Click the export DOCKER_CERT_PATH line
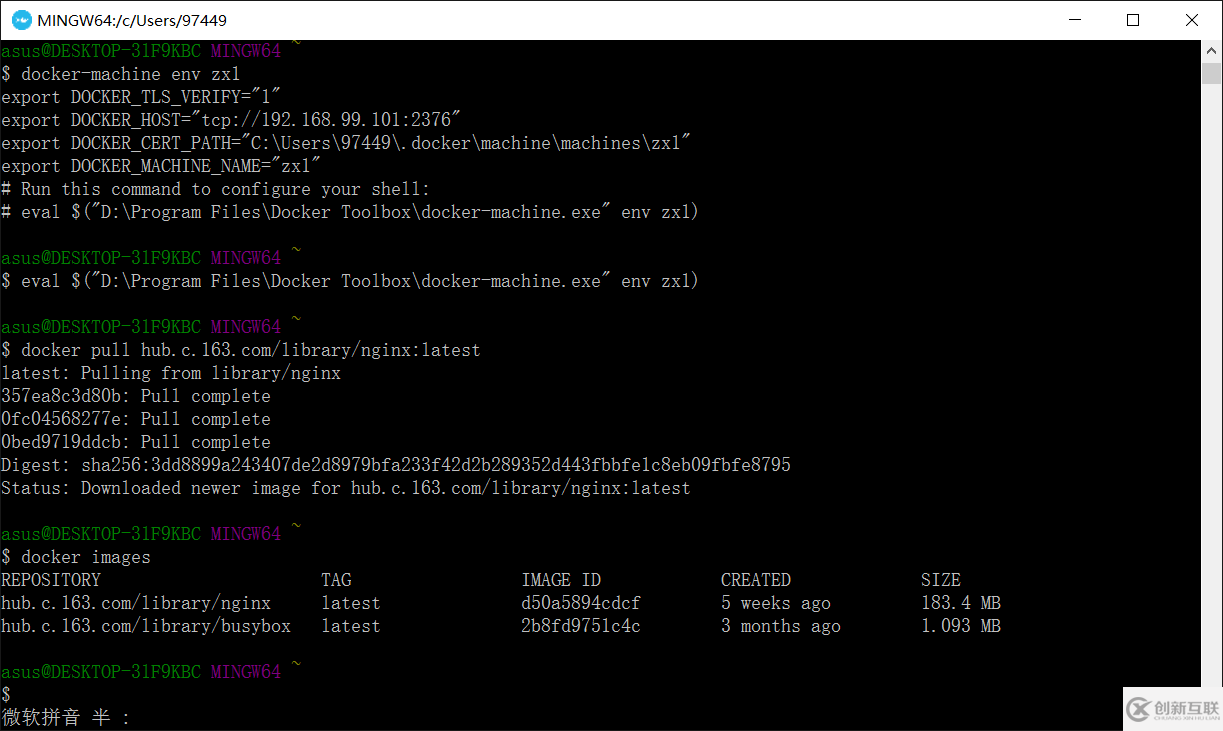 point(346,143)
